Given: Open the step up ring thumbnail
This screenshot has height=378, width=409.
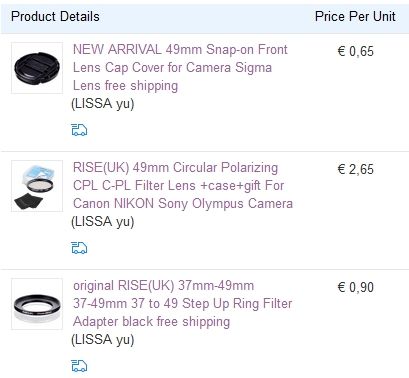Looking at the screenshot, I should pos(37,304).
